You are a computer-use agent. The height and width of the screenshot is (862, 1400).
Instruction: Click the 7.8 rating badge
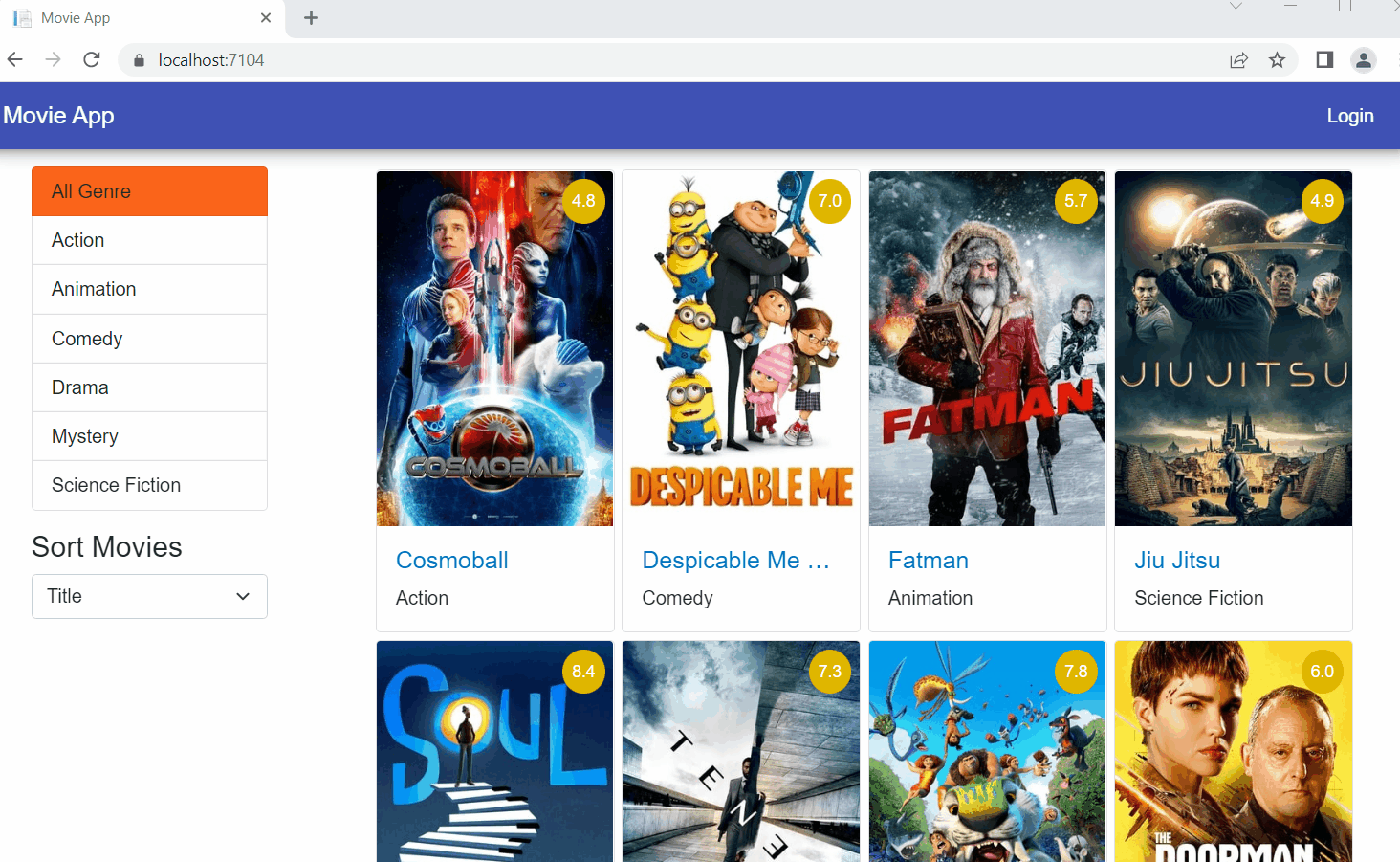(1076, 672)
